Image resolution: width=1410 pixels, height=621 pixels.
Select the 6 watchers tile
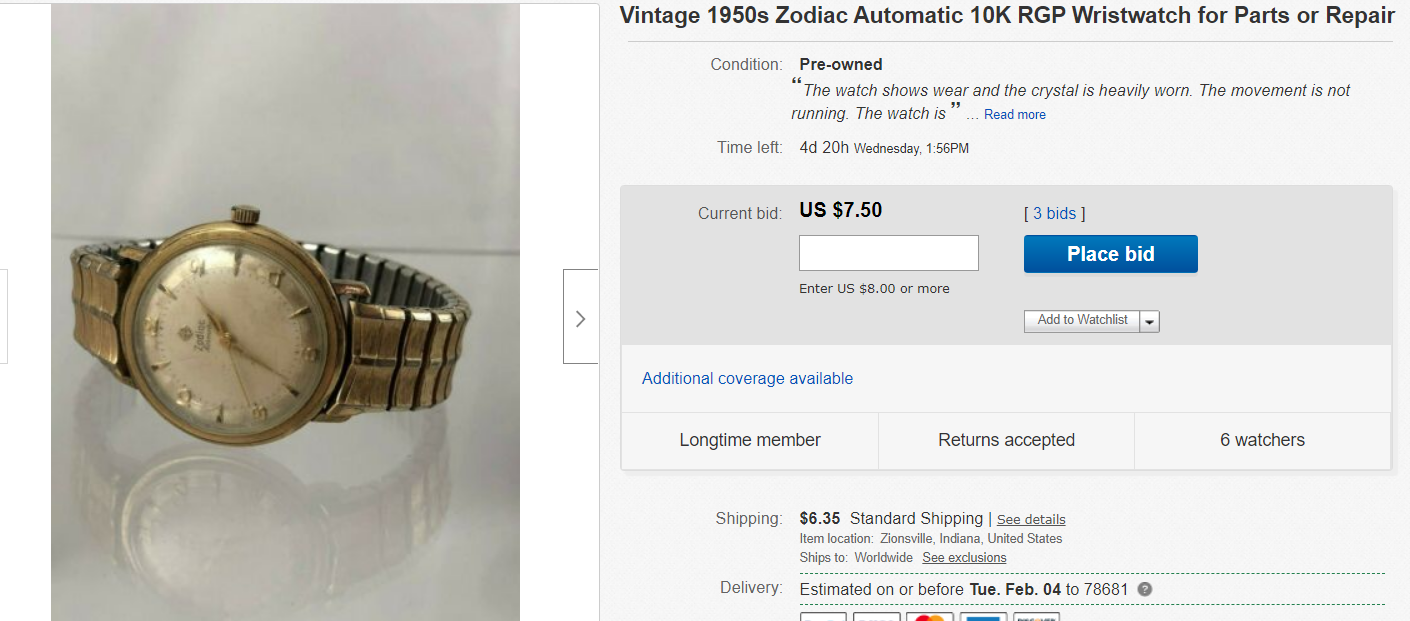[x=1262, y=440]
